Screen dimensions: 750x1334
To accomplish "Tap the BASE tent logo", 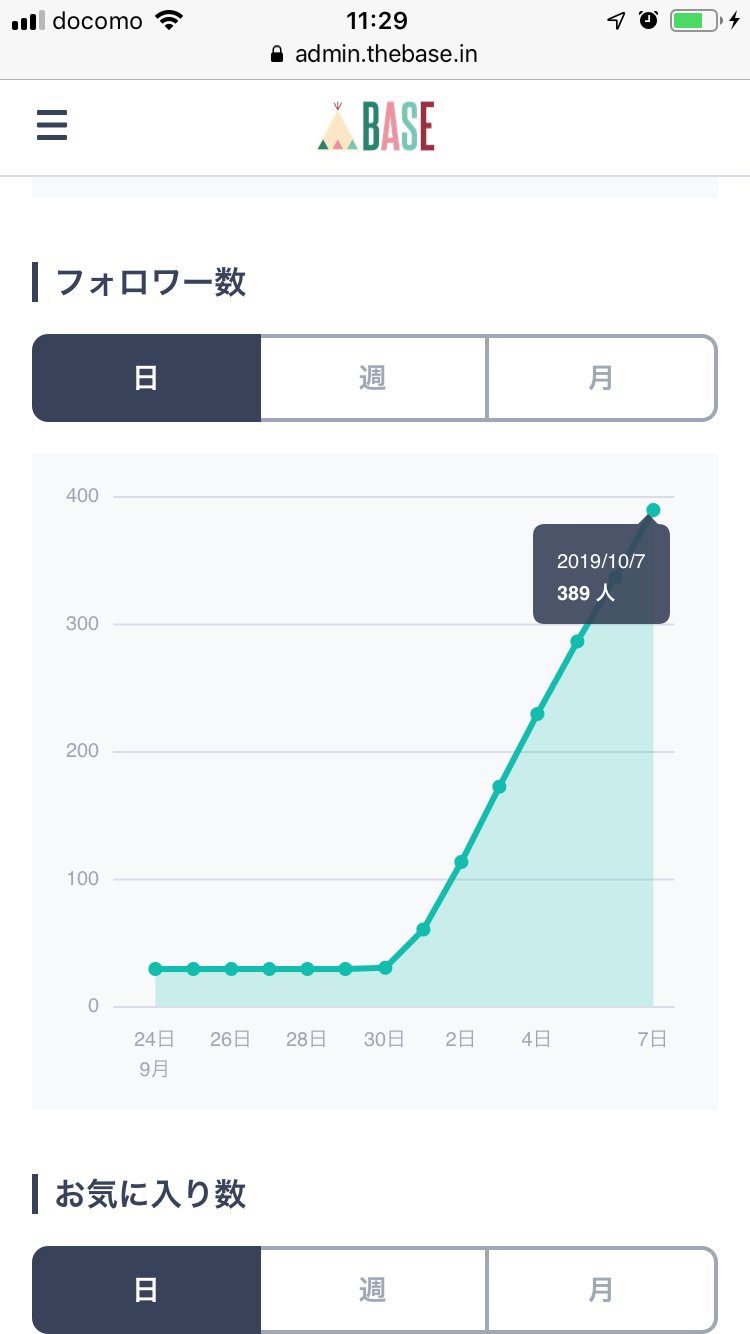I will tap(376, 127).
